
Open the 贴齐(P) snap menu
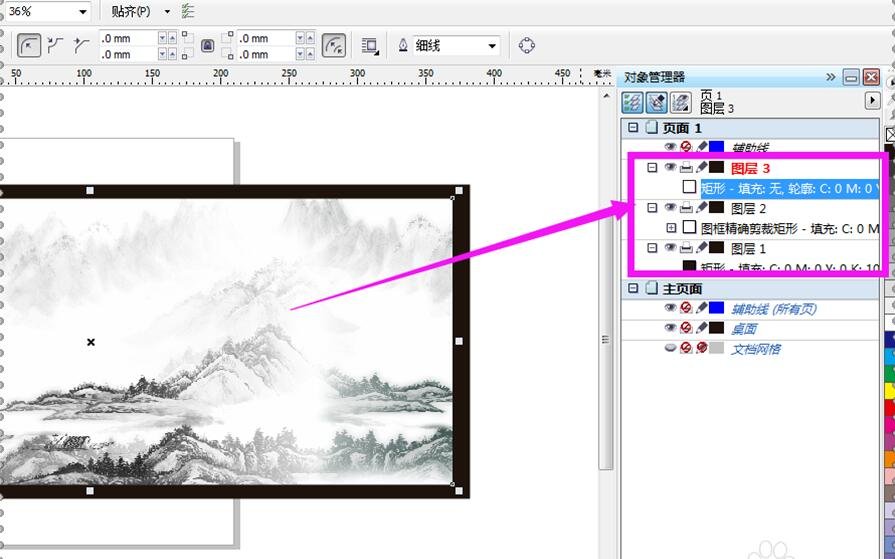pos(131,12)
